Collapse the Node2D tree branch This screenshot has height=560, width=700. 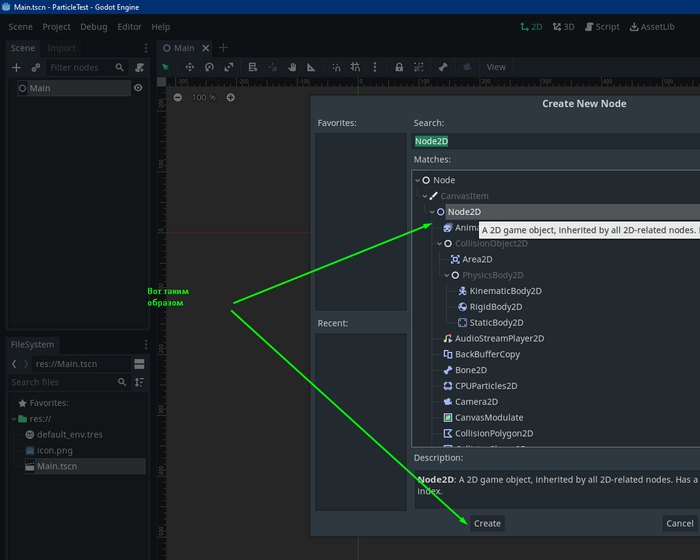[432, 212]
